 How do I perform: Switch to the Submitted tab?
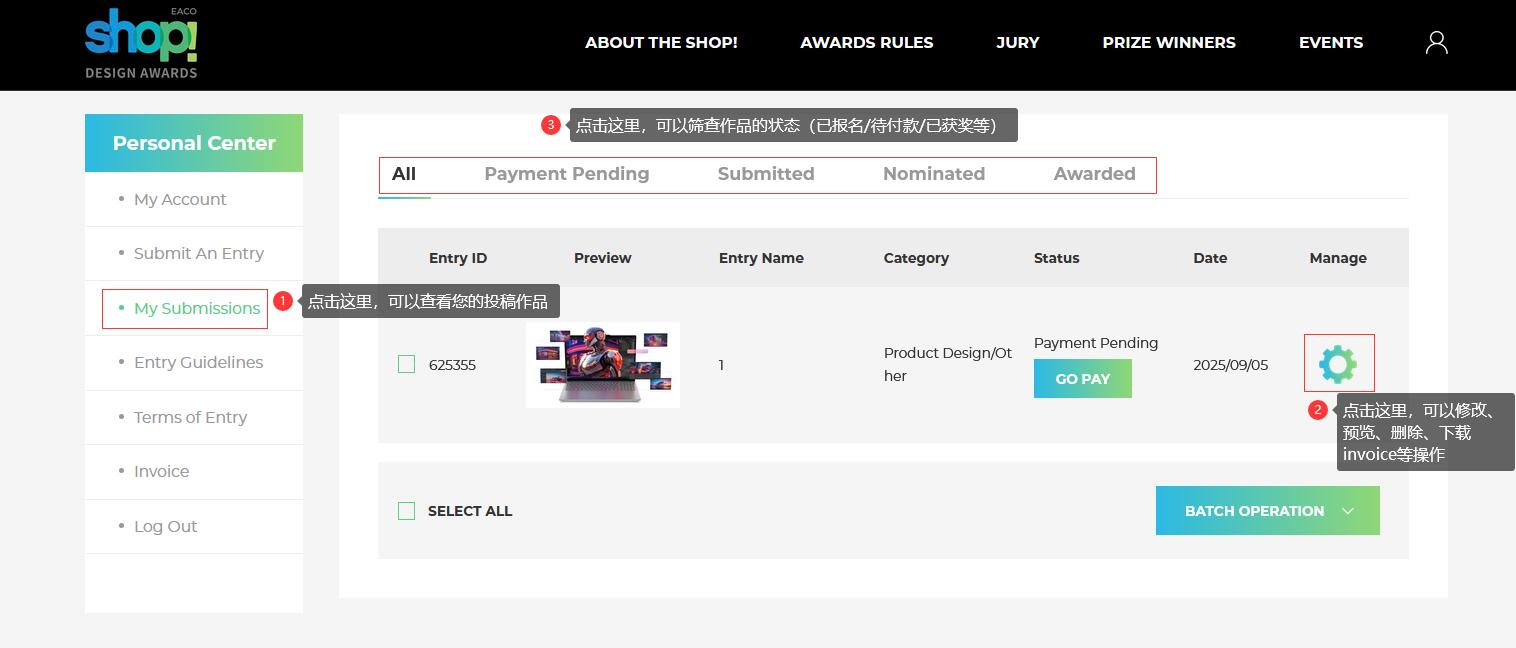point(765,174)
